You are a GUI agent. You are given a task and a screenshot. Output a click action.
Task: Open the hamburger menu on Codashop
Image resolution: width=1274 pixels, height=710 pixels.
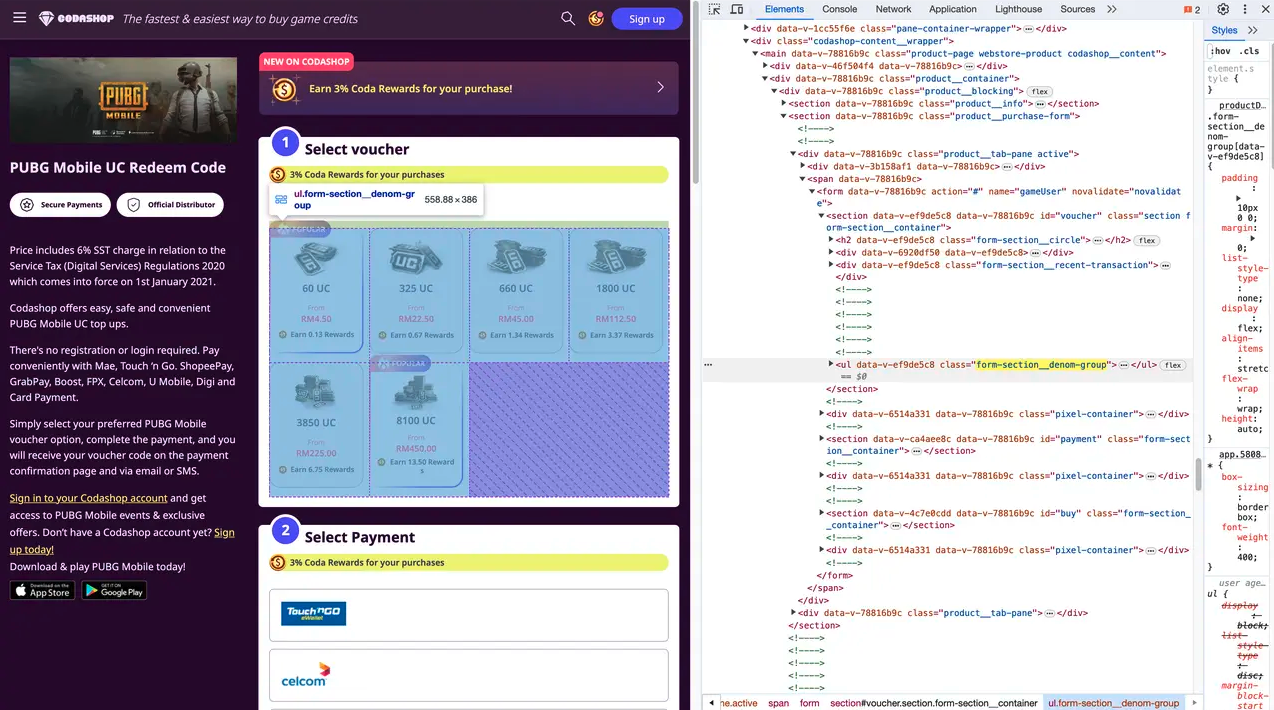pyautogui.click(x=19, y=18)
